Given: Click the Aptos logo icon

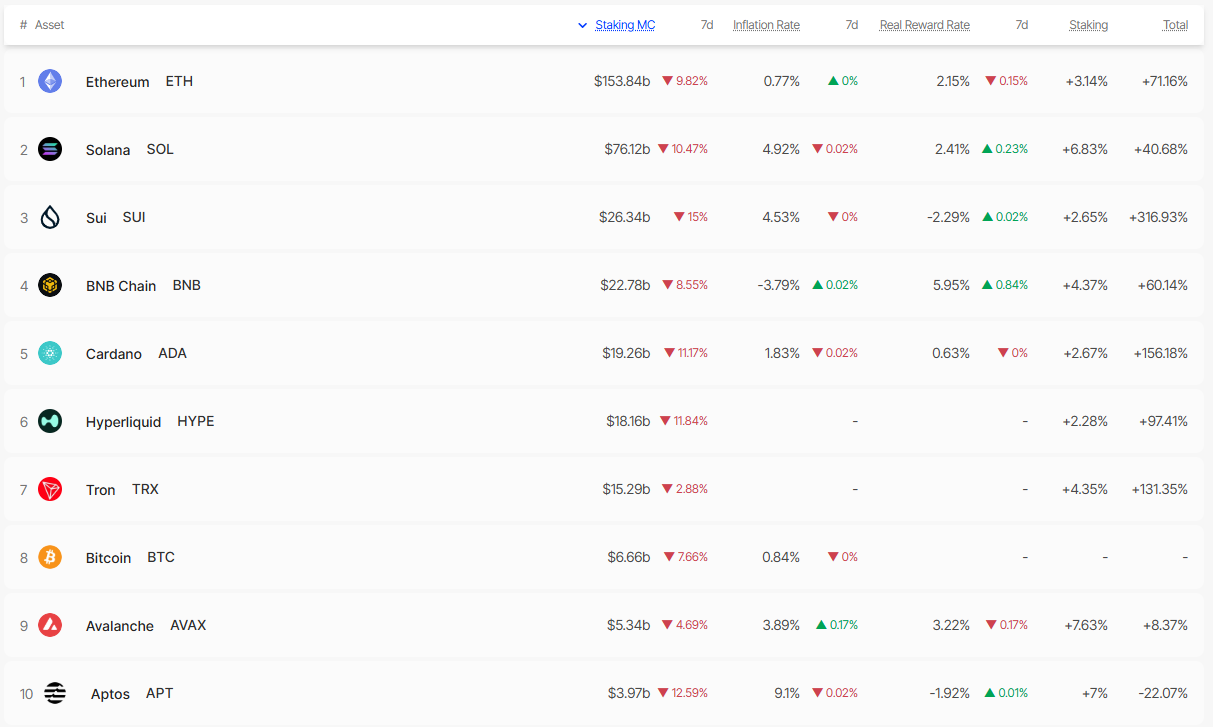Looking at the screenshot, I should click(55, 693).
